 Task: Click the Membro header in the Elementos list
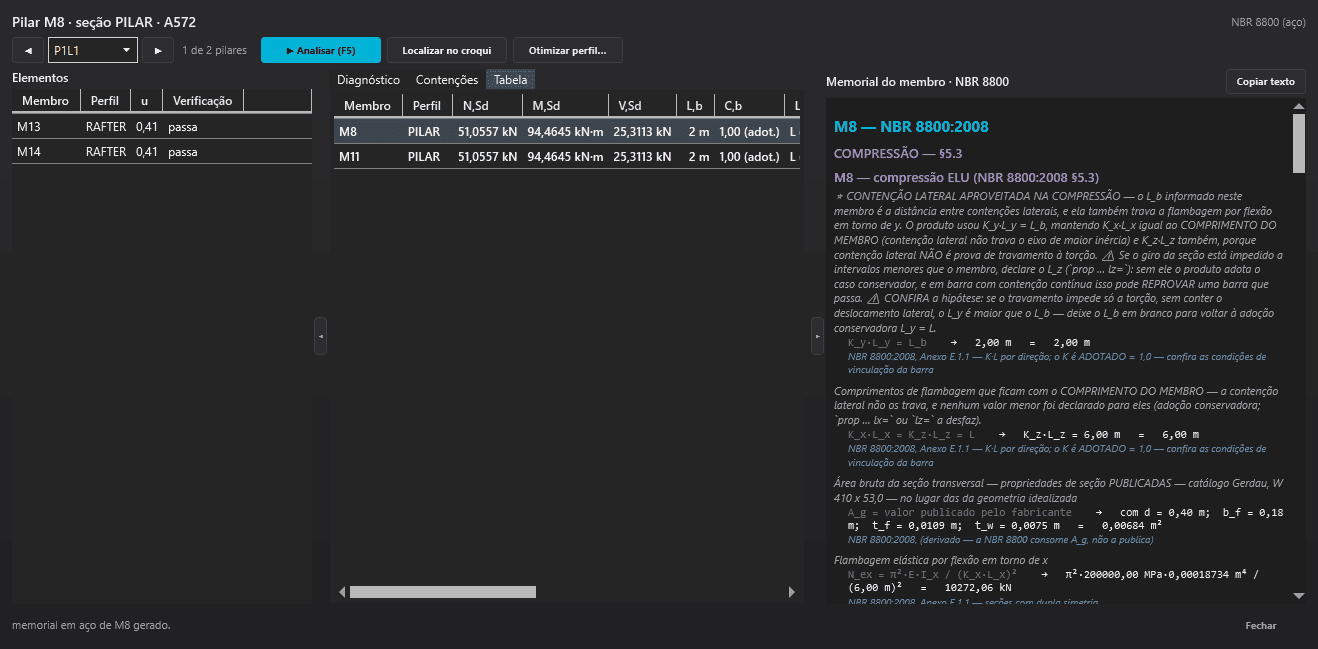46,101
